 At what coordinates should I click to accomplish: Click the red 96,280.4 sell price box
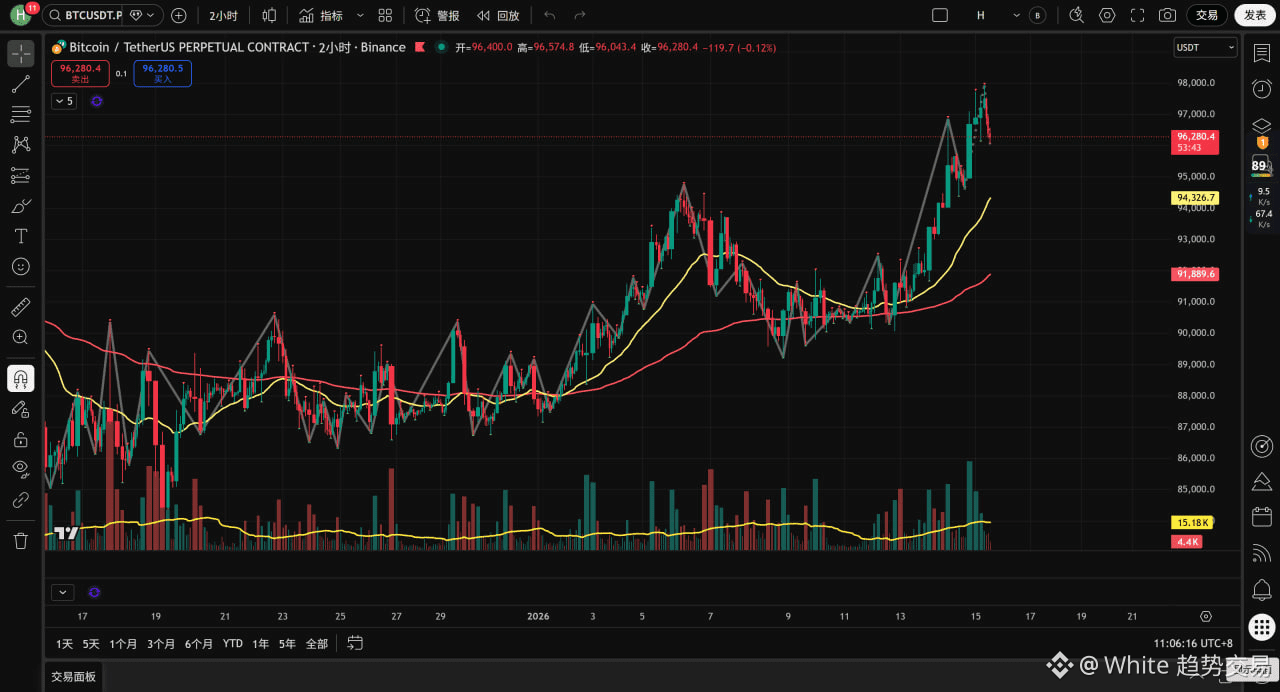(80, 73)
